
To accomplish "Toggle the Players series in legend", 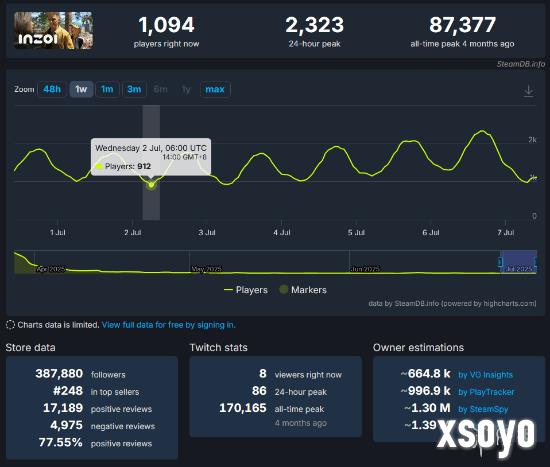I will 246,290.
